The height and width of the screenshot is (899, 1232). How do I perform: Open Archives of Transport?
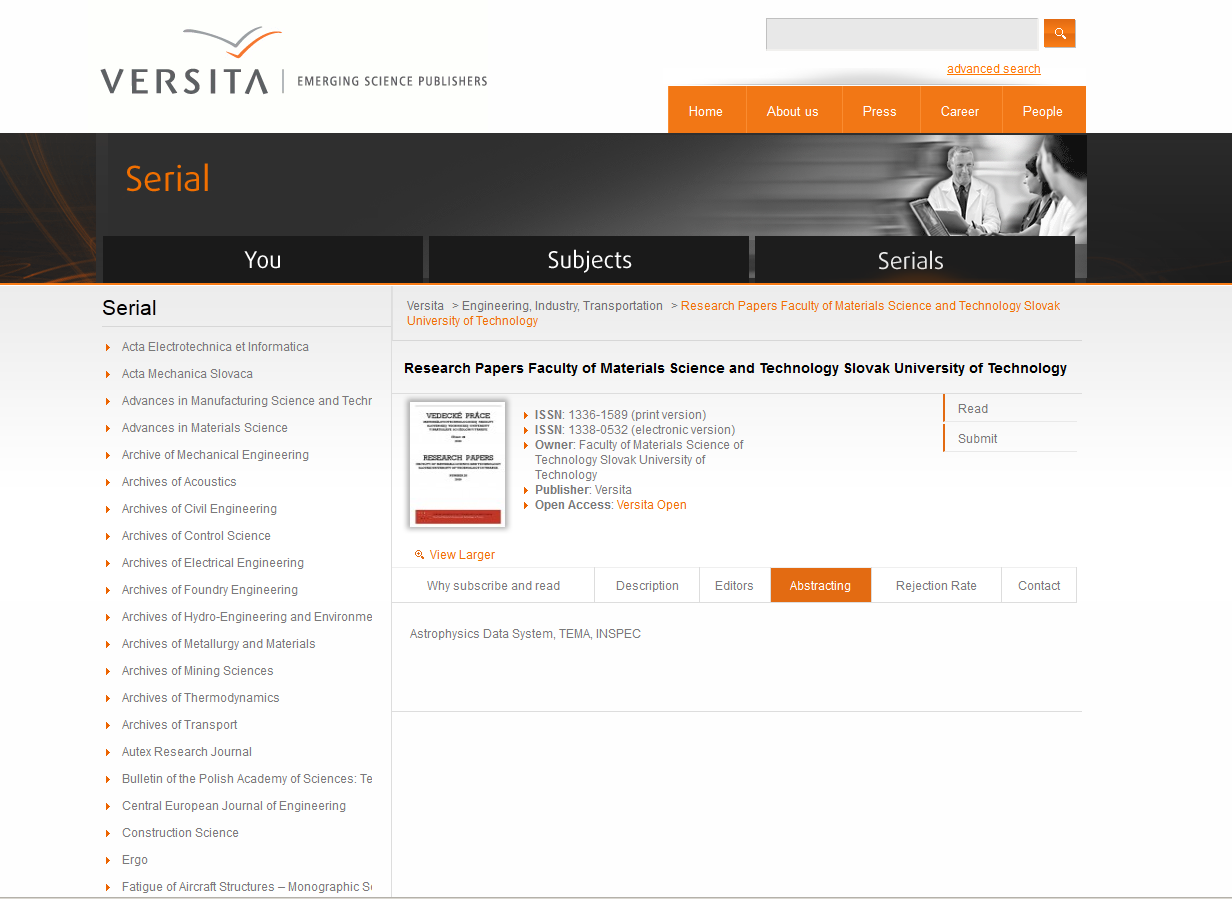(180, 725)
